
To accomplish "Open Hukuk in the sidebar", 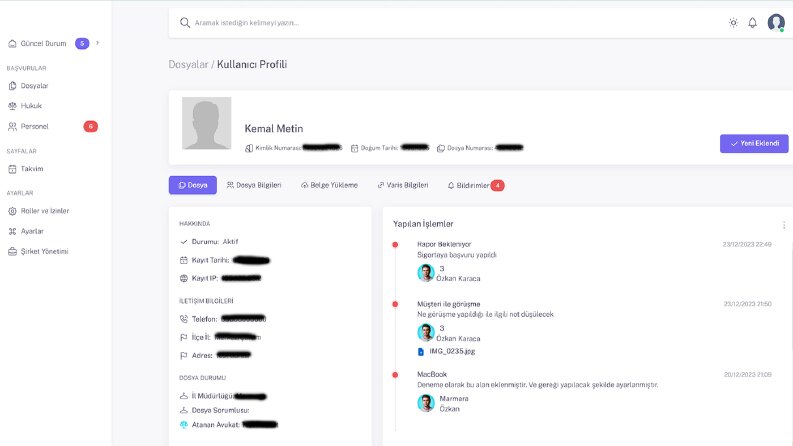I will [x=31, y=106].
